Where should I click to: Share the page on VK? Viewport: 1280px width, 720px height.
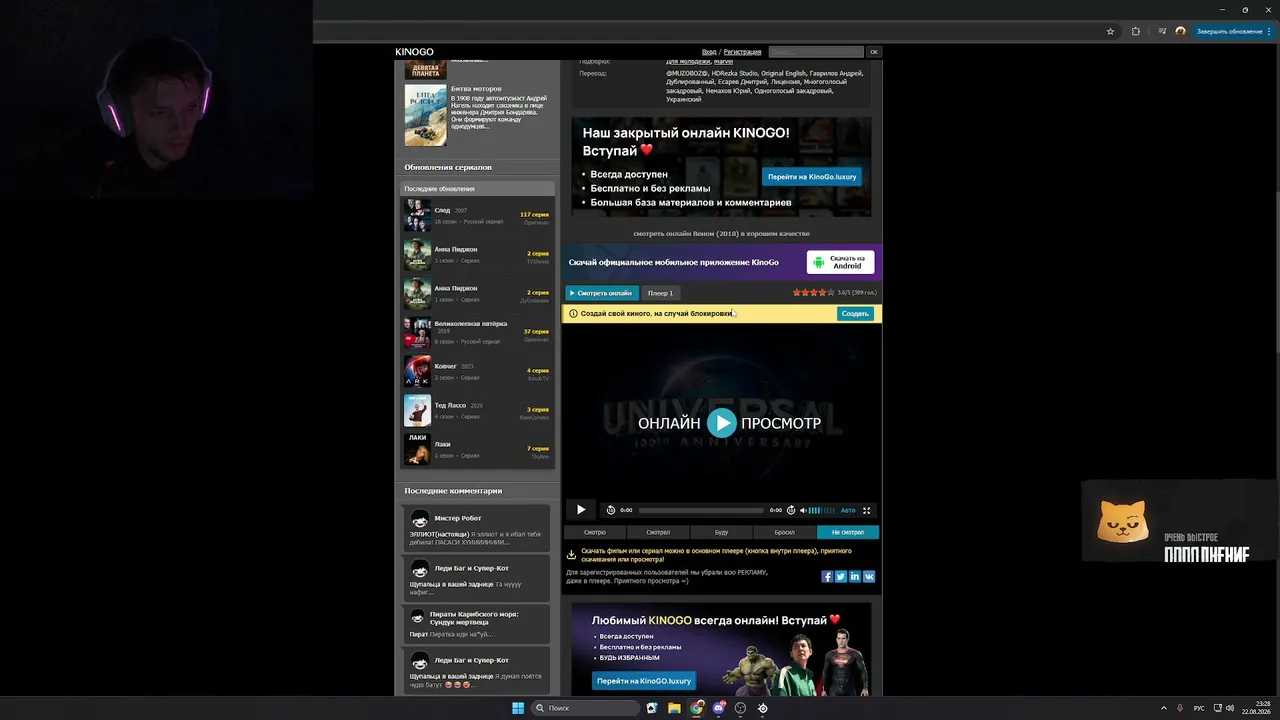[869, 577]
